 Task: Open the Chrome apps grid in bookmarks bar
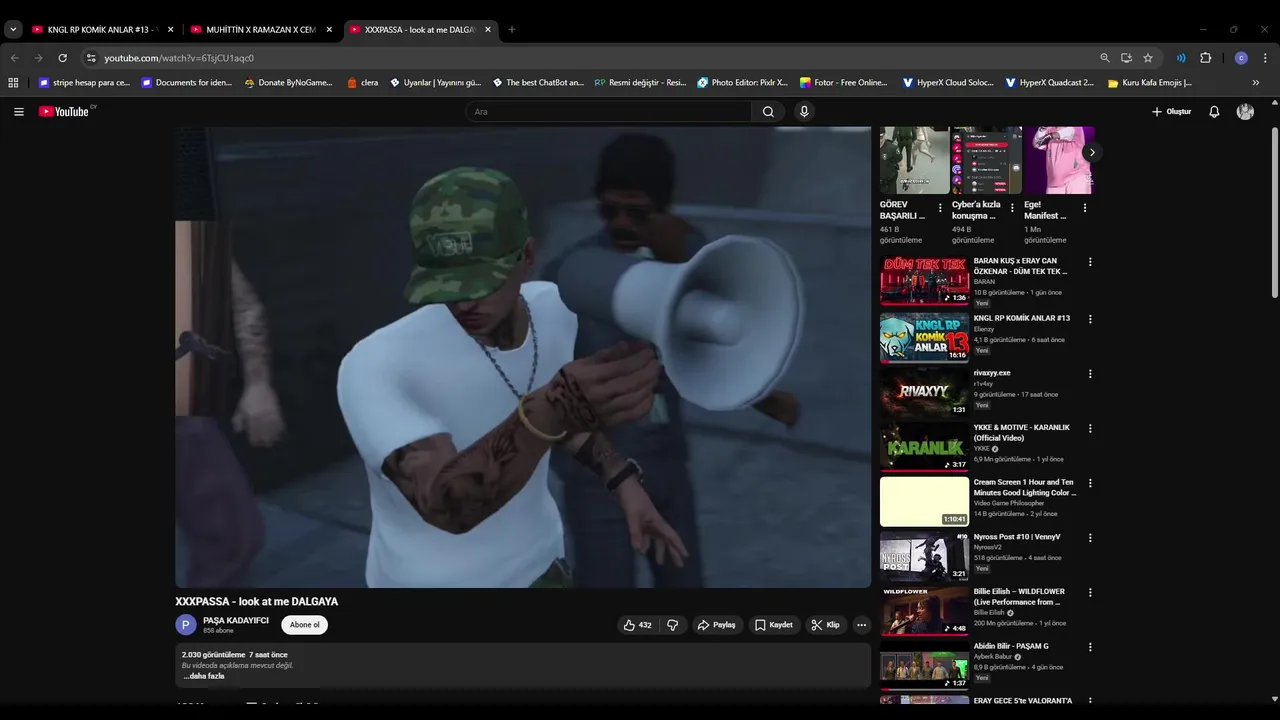pos(13,83)
